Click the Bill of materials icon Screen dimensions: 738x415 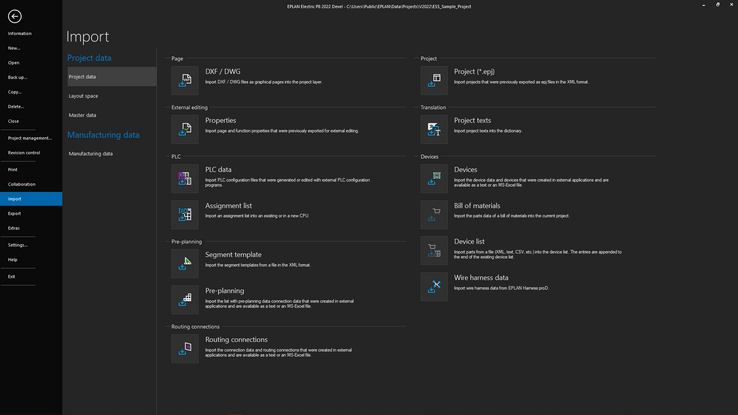tap(434, 215)
